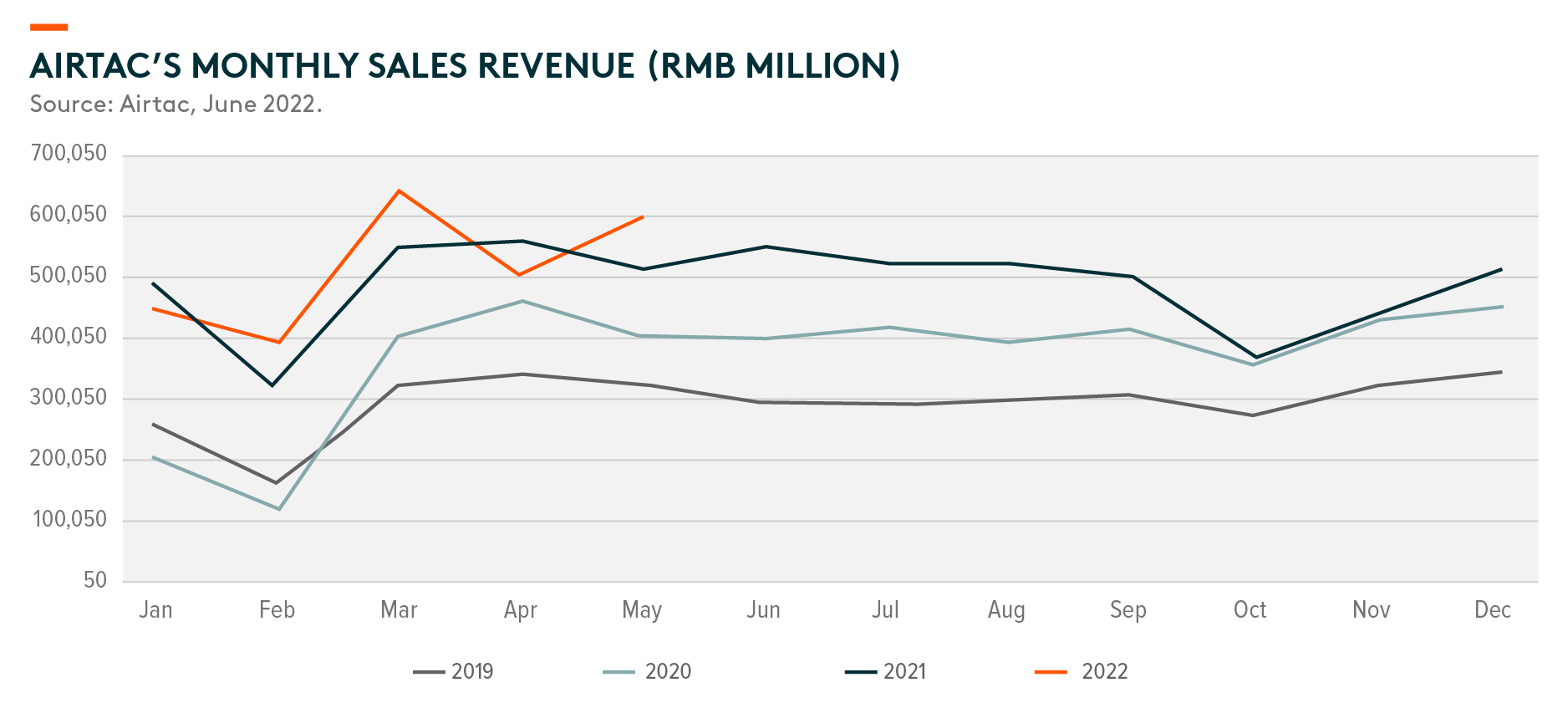
Task: Click the 2021 line's December endpoint
Action: 1501,269
